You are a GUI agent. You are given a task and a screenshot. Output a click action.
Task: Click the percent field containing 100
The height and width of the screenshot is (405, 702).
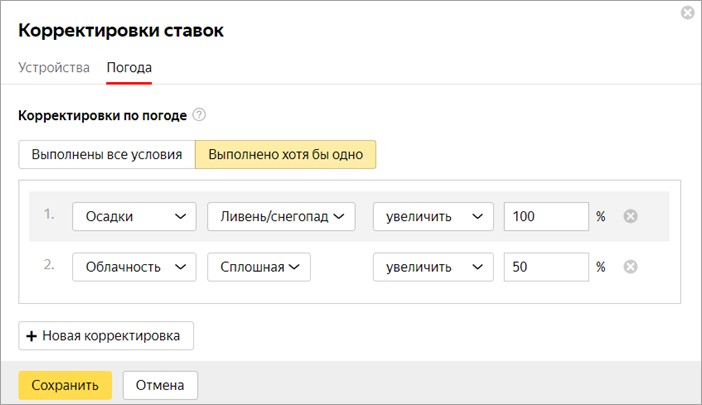(x=545, y=216)
